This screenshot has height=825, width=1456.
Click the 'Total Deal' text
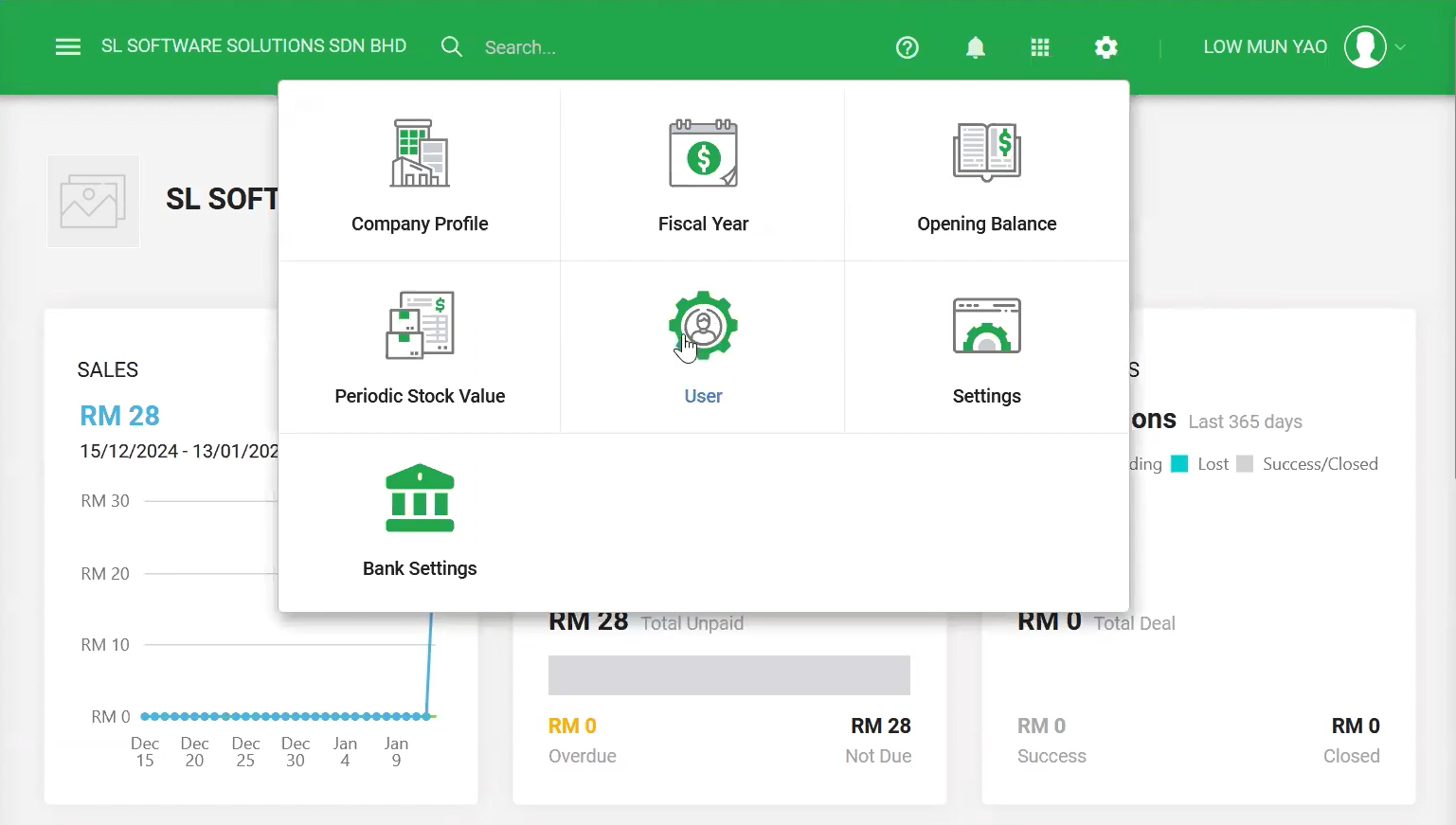click(x=1135, y=623)
